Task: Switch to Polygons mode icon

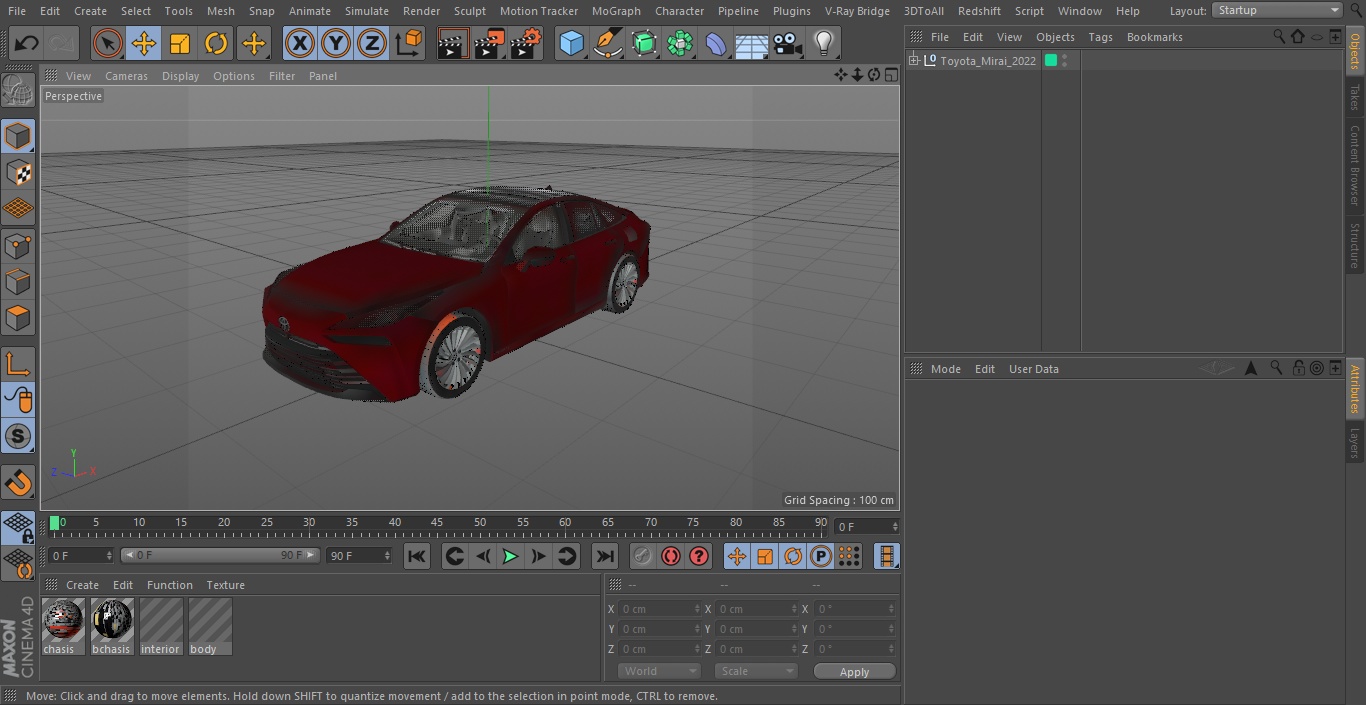Action: point(18,318)
